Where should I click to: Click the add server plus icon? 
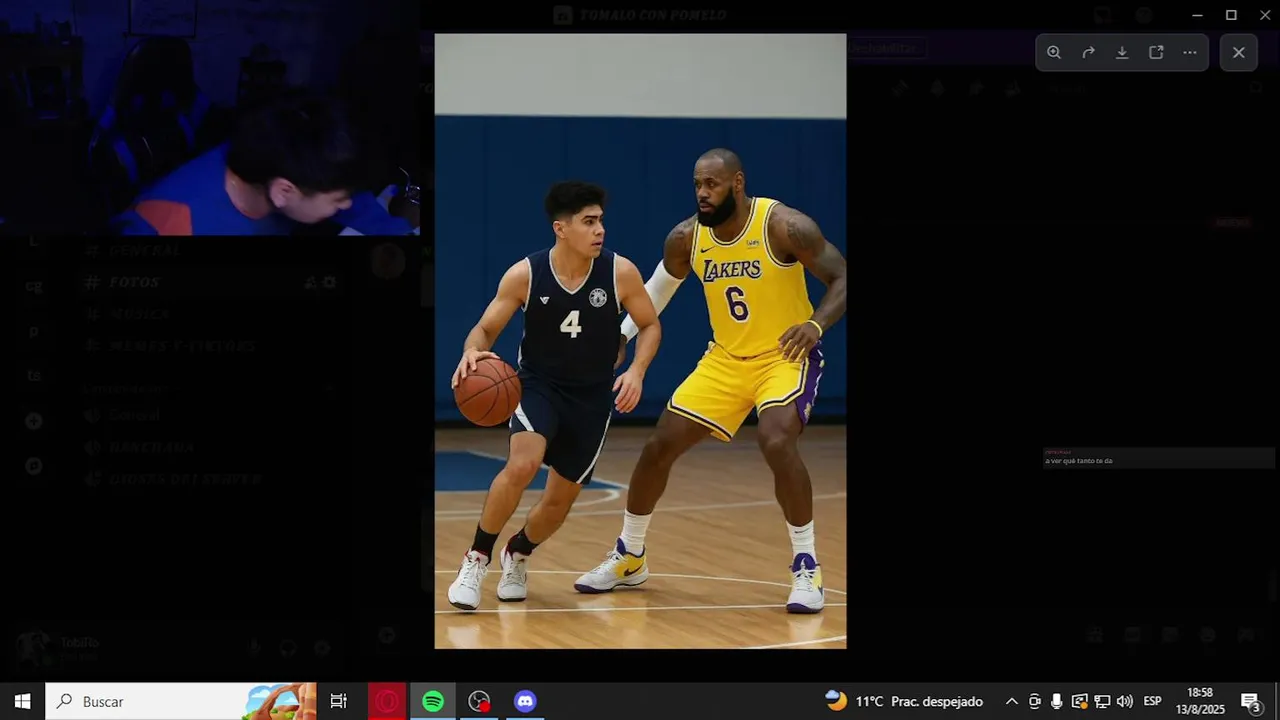[x=34, y=421]
